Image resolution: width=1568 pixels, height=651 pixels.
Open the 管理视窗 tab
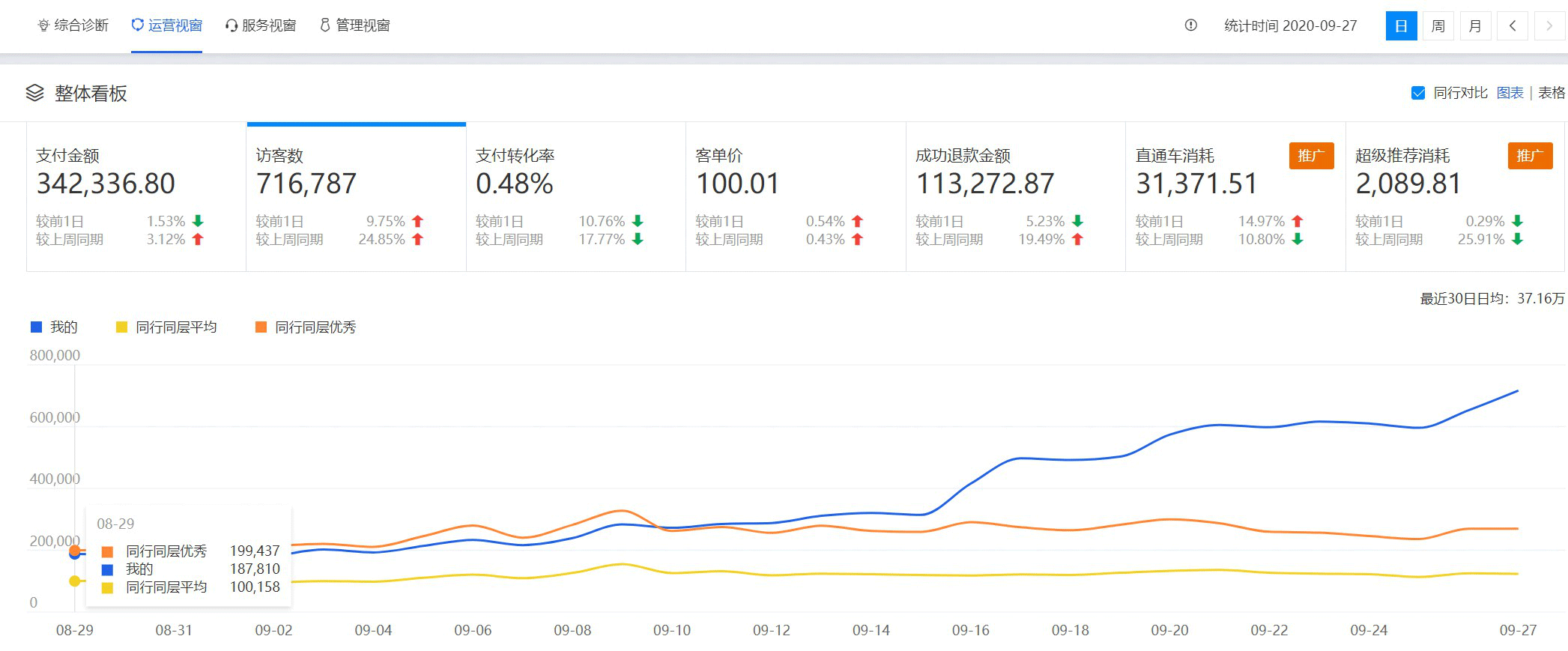(x=355, y=25)
